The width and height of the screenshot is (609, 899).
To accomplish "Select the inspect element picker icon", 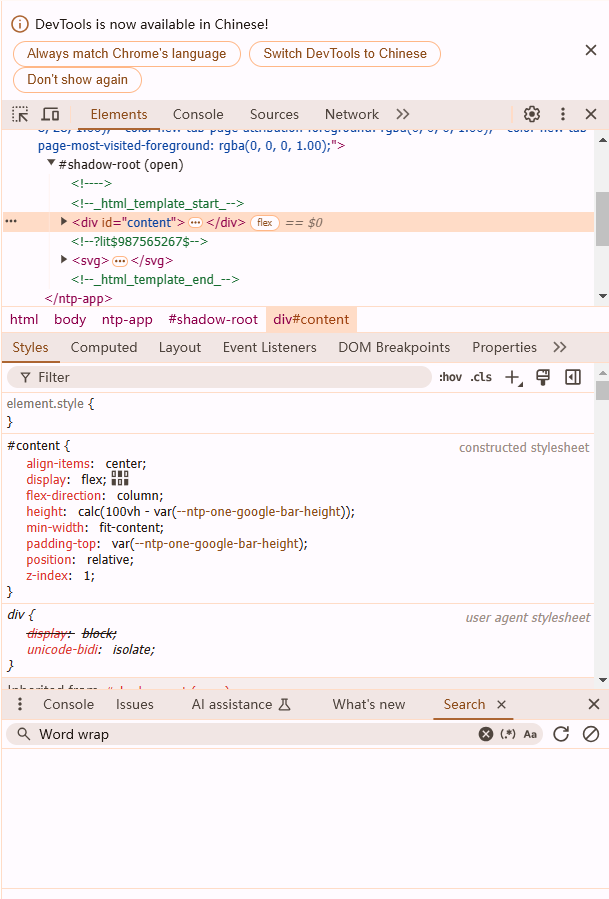I will click(21, 114).
